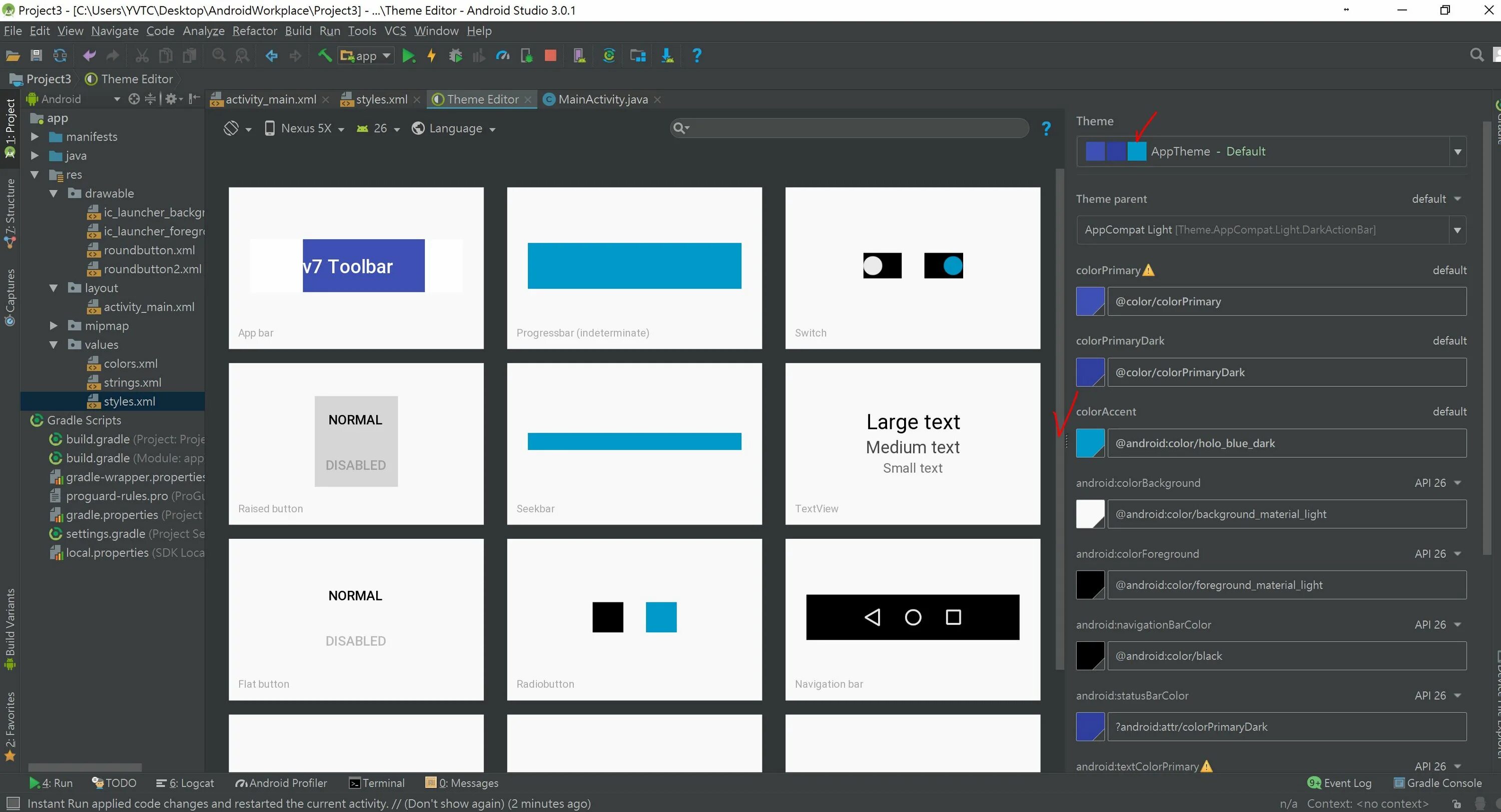Open the Theme dropdown showing AppTheme
Viewport: 1501px width, 812px height.
1270,152
